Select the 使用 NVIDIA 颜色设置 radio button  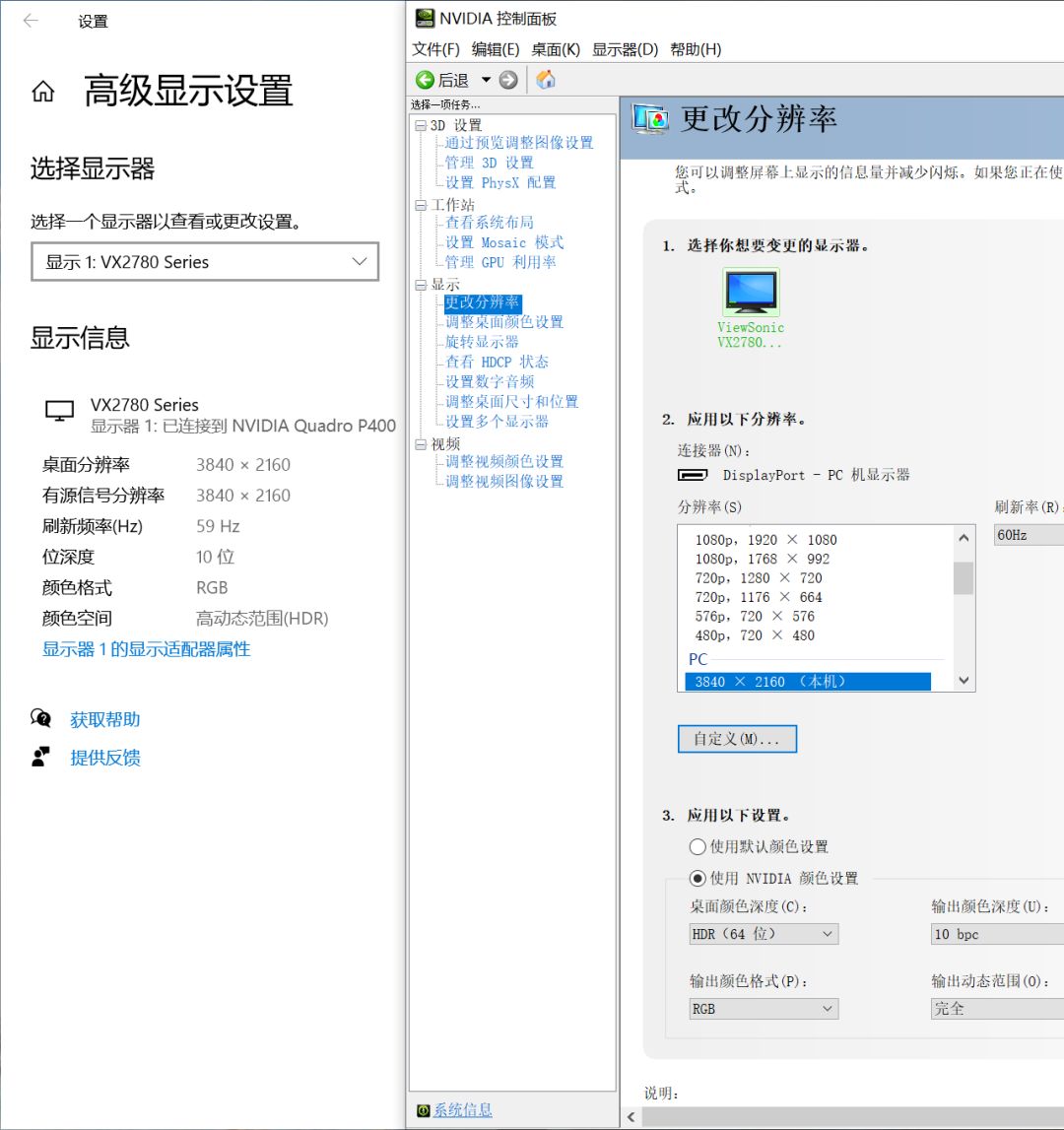pos(698,878)
